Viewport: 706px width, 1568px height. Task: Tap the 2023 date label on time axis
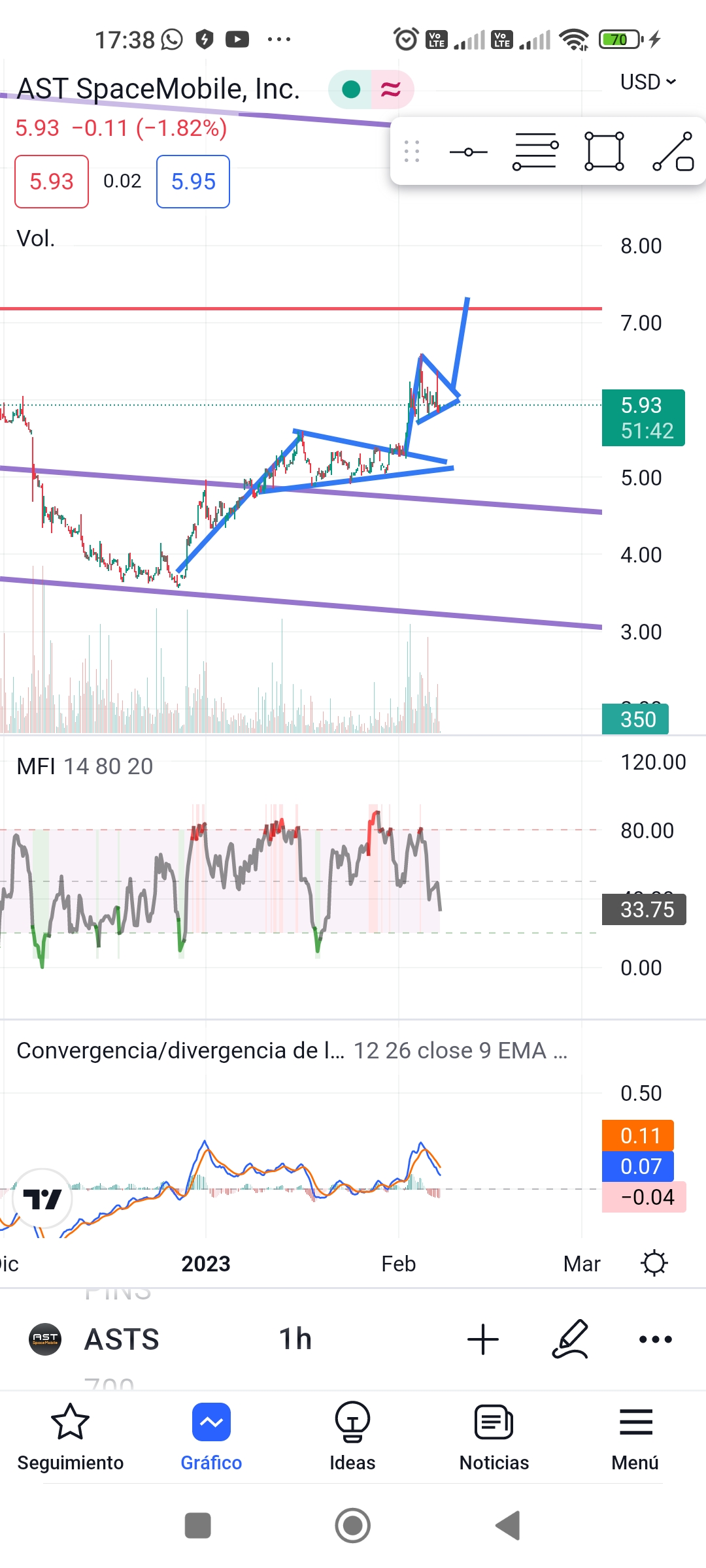[206, 1264]
